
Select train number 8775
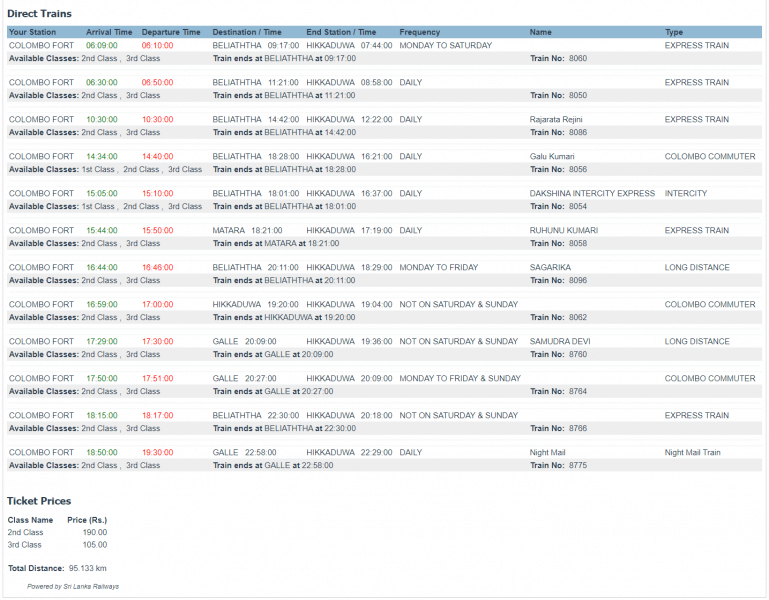pyautogui.click(x=577, y=465)
